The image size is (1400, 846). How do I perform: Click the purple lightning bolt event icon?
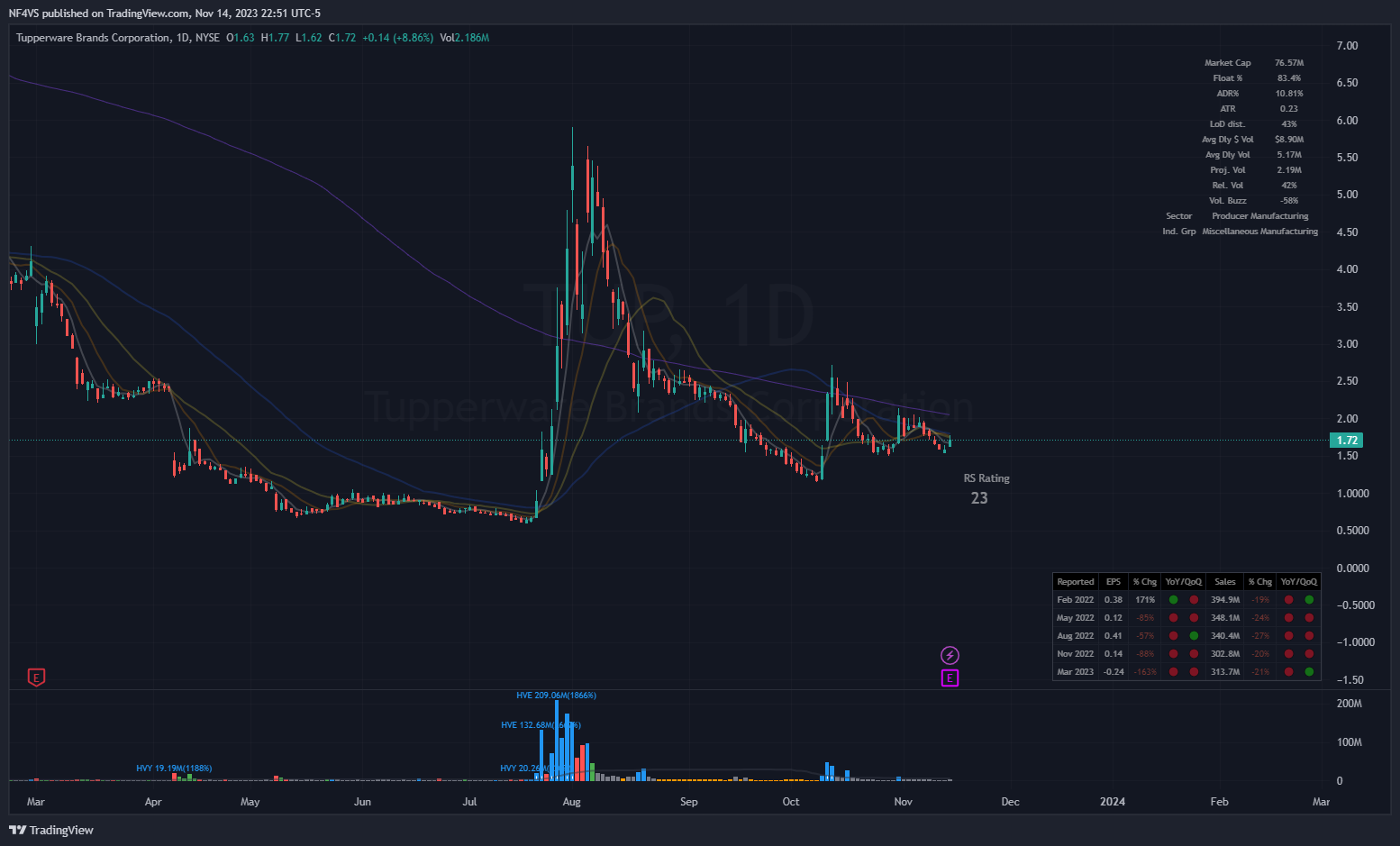pyautogui.click(x=950, y=655)
